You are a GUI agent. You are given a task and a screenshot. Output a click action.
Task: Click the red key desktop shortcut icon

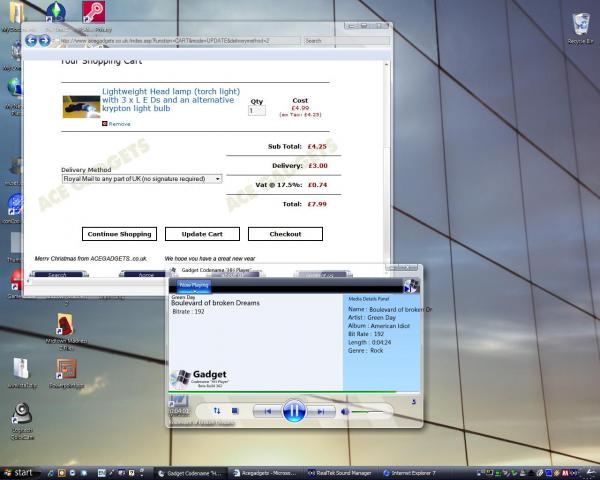(x=93, y=12)
